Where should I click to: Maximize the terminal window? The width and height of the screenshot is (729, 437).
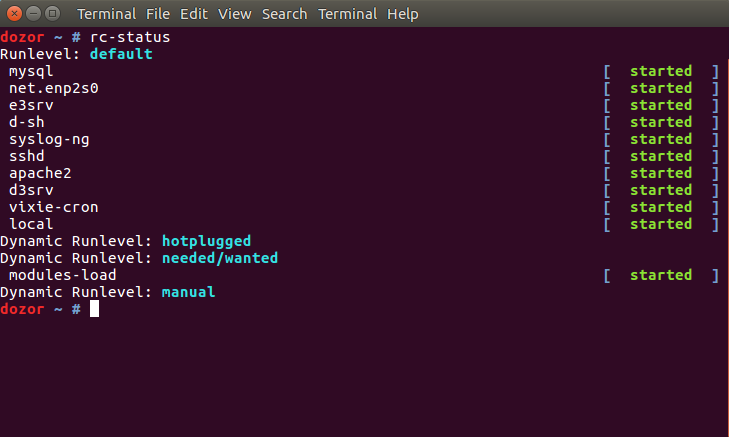pyautogui.click(x=53, y=13)
